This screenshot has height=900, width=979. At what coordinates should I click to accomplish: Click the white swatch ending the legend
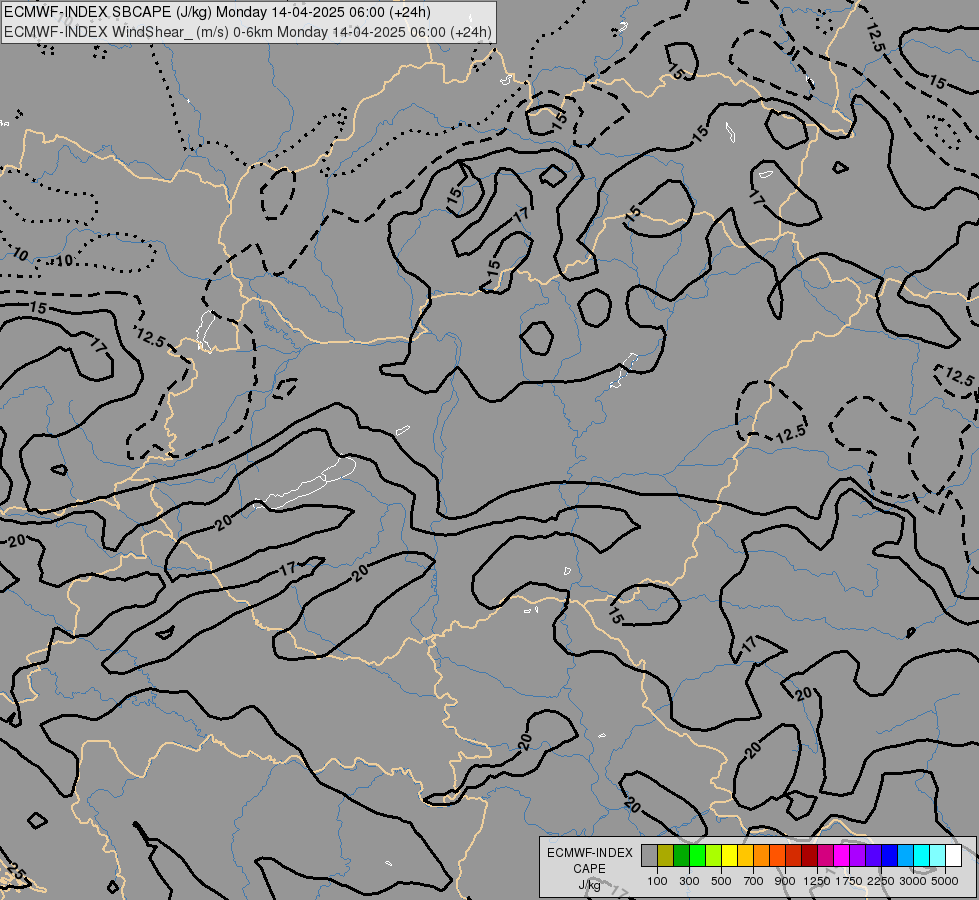point(953,856)
